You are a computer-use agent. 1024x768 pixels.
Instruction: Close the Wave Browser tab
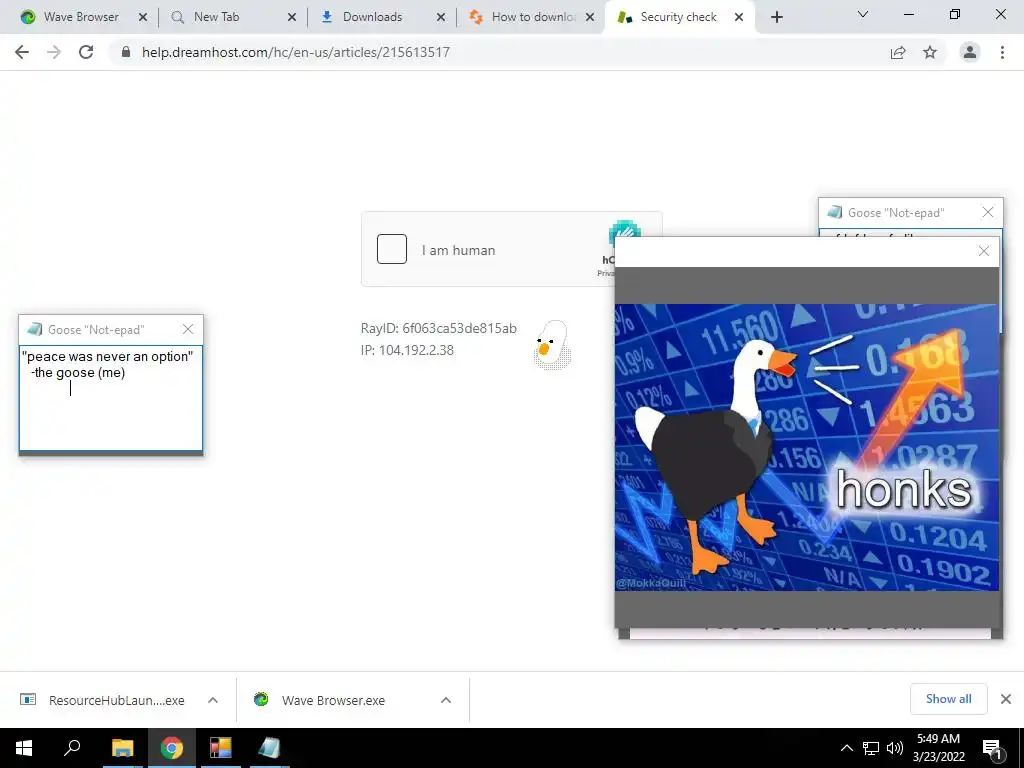[x=143, y=18]
